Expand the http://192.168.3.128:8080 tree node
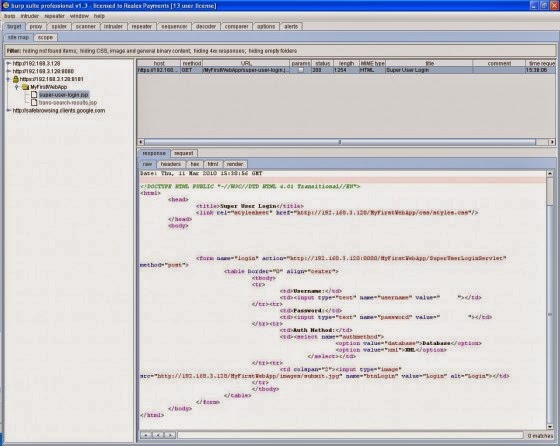This screenshot has height=446, width=560. (9, 71)
